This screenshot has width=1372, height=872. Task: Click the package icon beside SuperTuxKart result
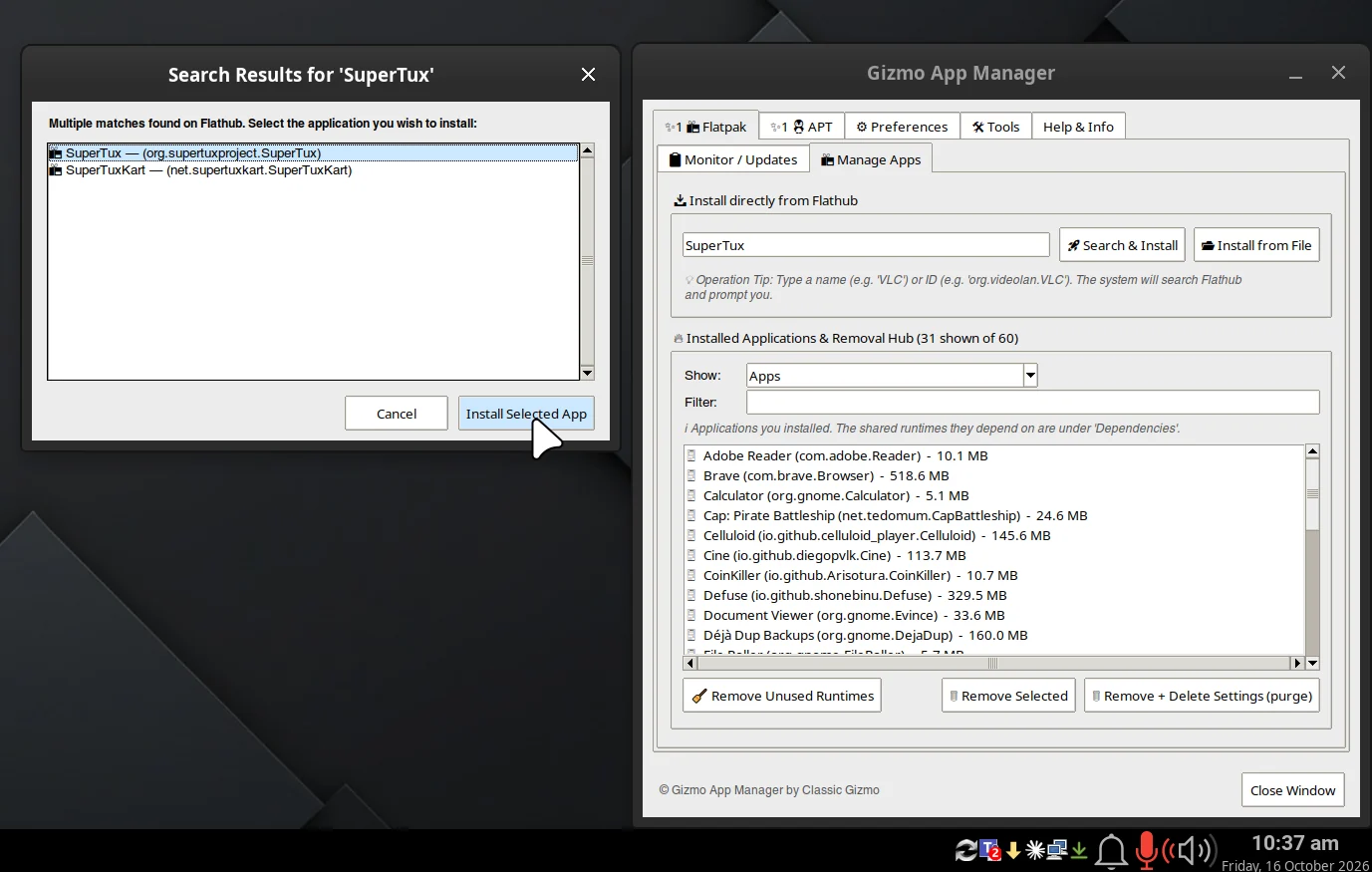(x=56, y=170)
